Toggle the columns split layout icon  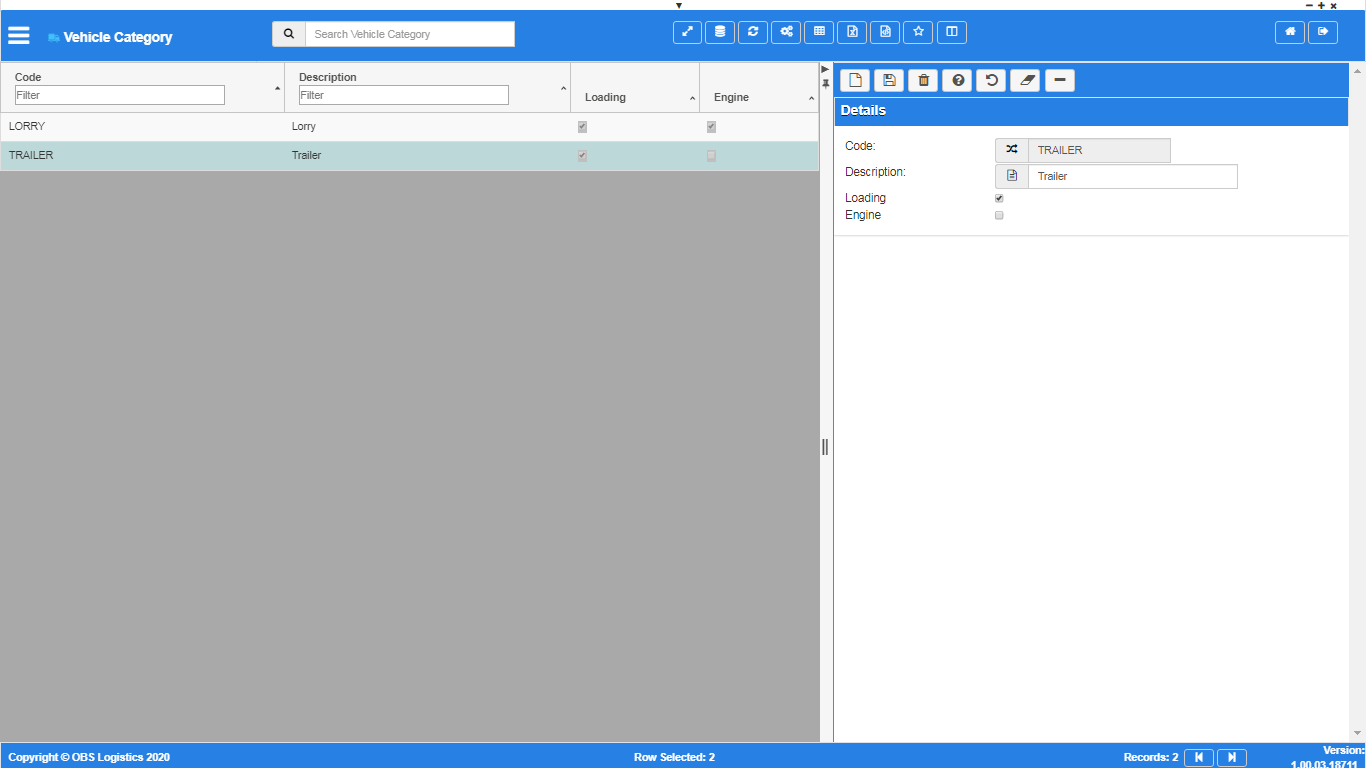[951, 32]
